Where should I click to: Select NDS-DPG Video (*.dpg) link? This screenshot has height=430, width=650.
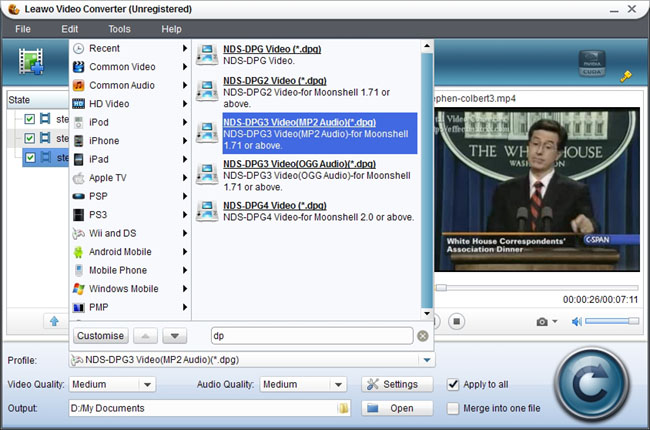click(x=272, y=49)
